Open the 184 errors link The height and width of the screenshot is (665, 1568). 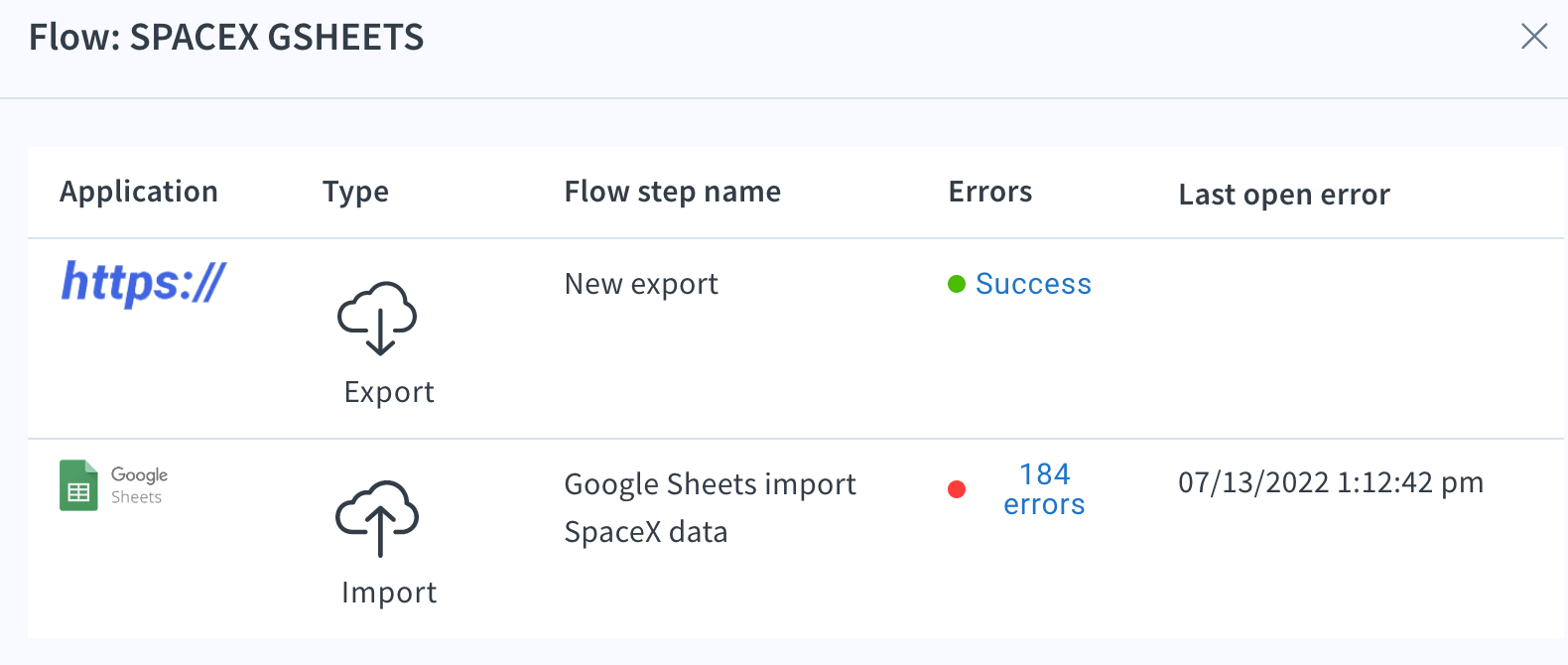1044,489
